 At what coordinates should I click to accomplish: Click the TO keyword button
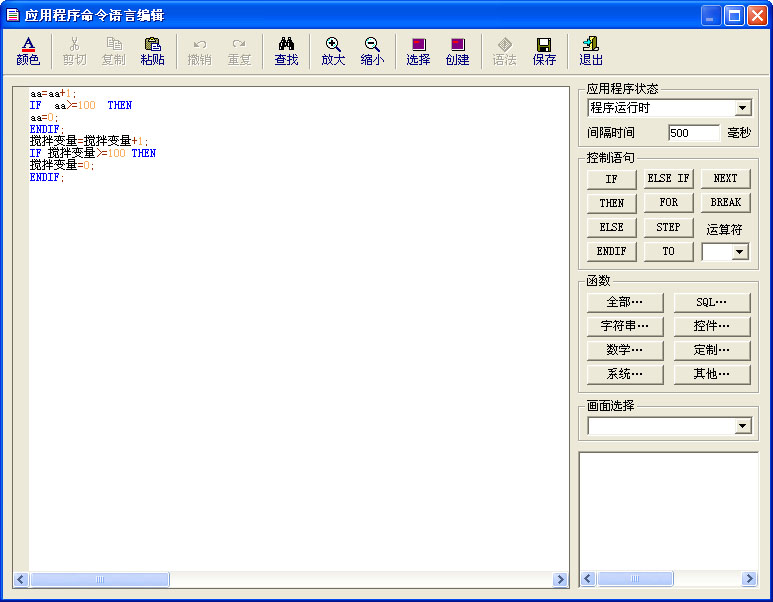[x=668, y=251]
